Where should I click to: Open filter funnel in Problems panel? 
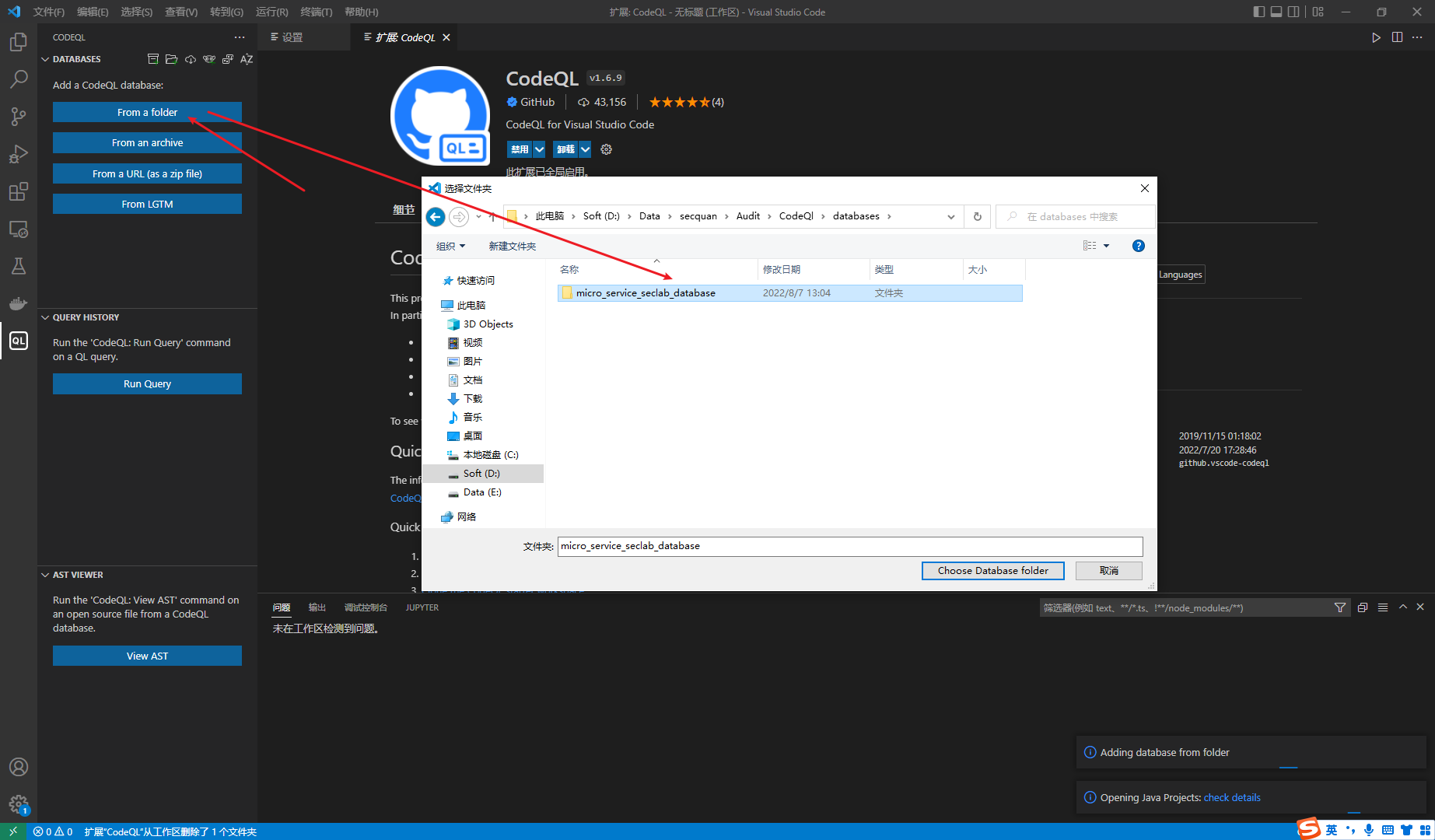click(x=1340, y=608)
